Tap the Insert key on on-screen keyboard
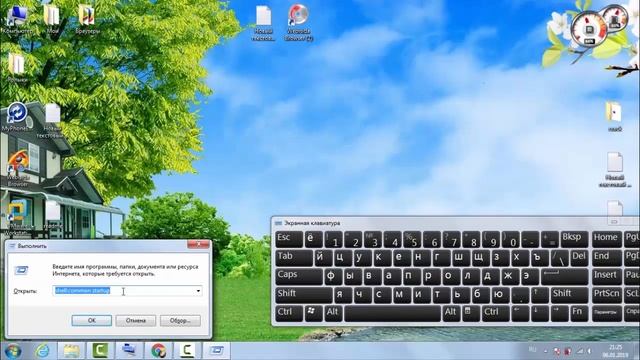Screen dimensions: 640x360 607,276
